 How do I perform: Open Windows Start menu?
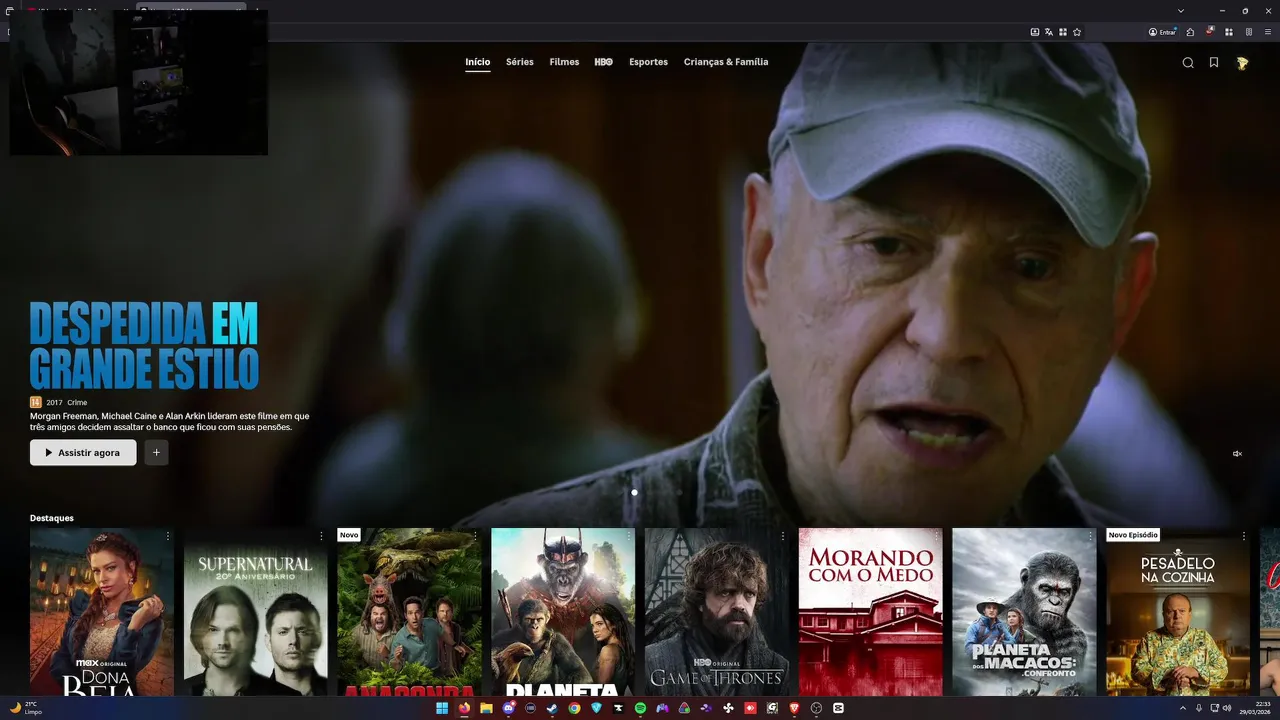[442, 708]
